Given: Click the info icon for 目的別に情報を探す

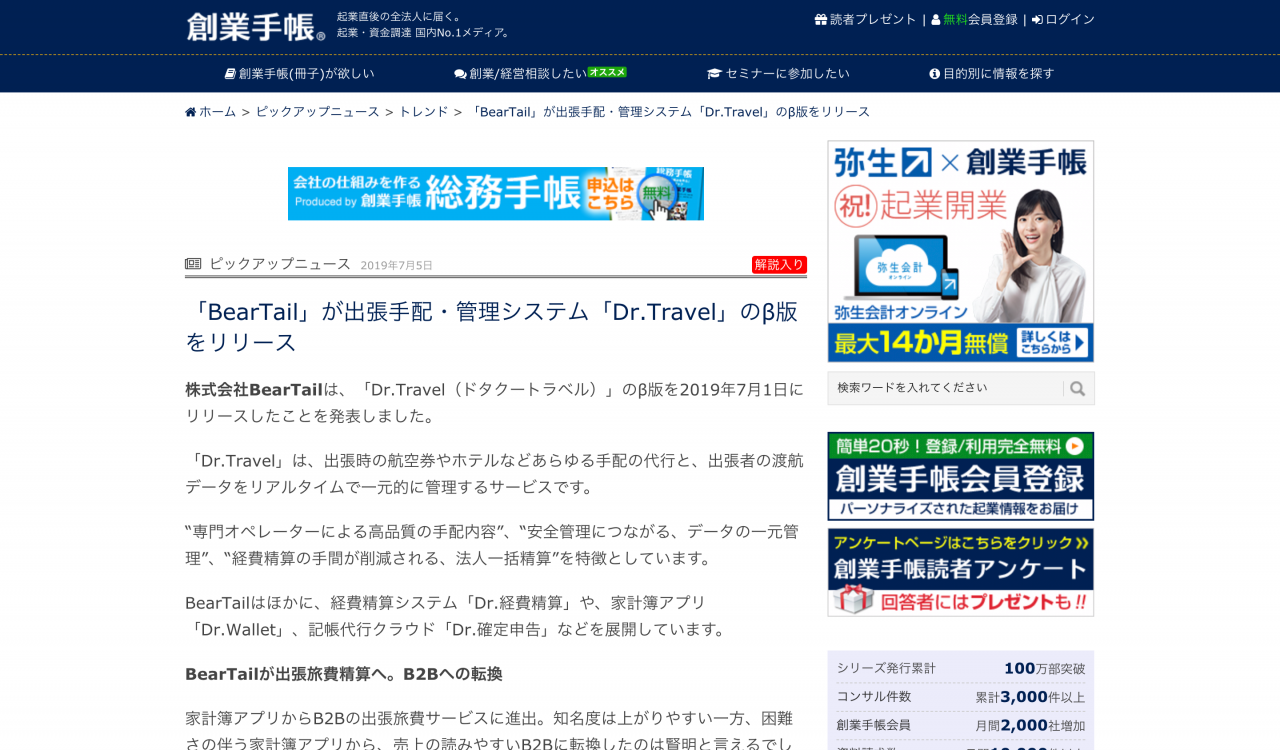Looking at the screenshot, I should coord(934,74).
